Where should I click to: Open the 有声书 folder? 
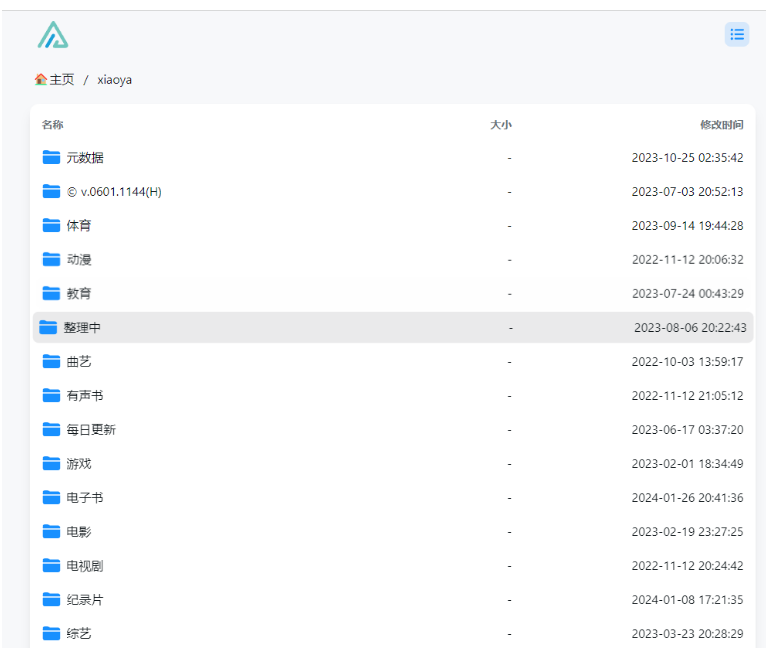tap(85, 396)
